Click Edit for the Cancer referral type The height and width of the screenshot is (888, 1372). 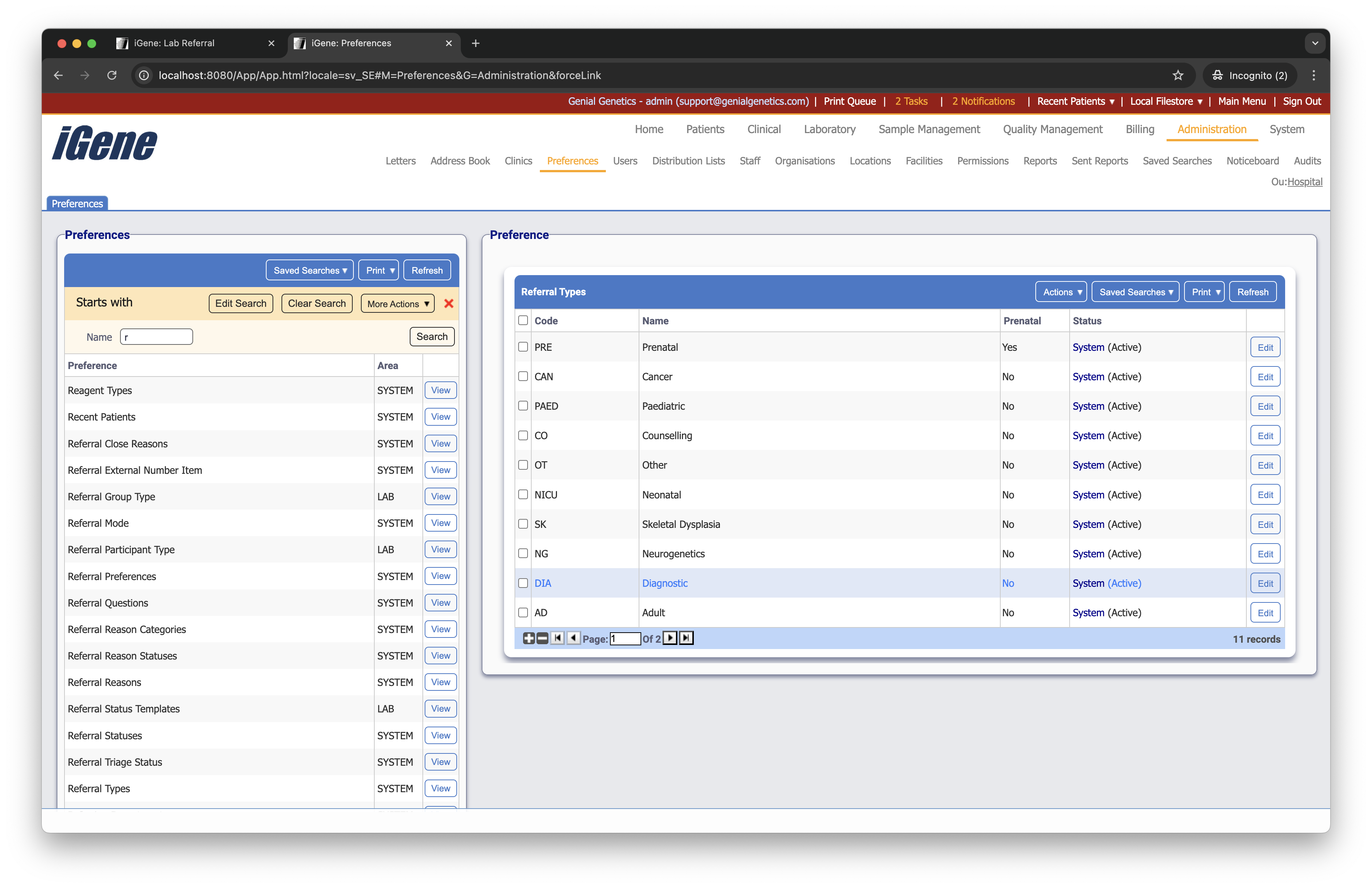point(1265,377)
